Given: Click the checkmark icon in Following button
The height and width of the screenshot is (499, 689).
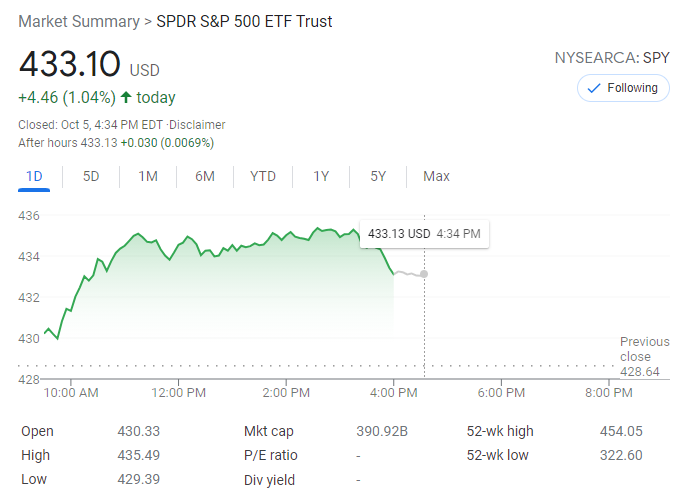Looking at the screenshot, I should (594, 88).
